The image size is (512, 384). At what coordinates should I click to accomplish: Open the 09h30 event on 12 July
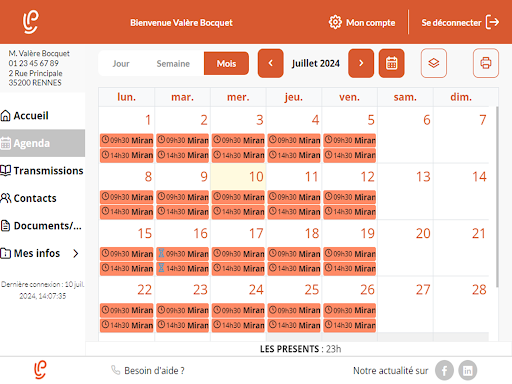[350, 197]
